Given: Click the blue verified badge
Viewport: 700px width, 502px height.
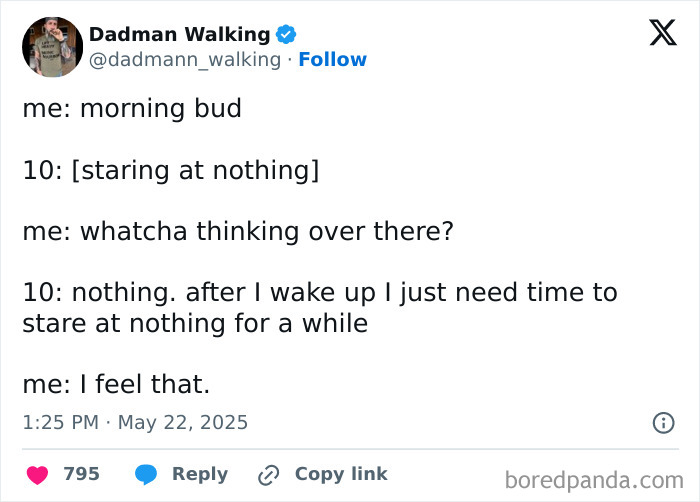Looking at the screenshot, I should 286,34.
